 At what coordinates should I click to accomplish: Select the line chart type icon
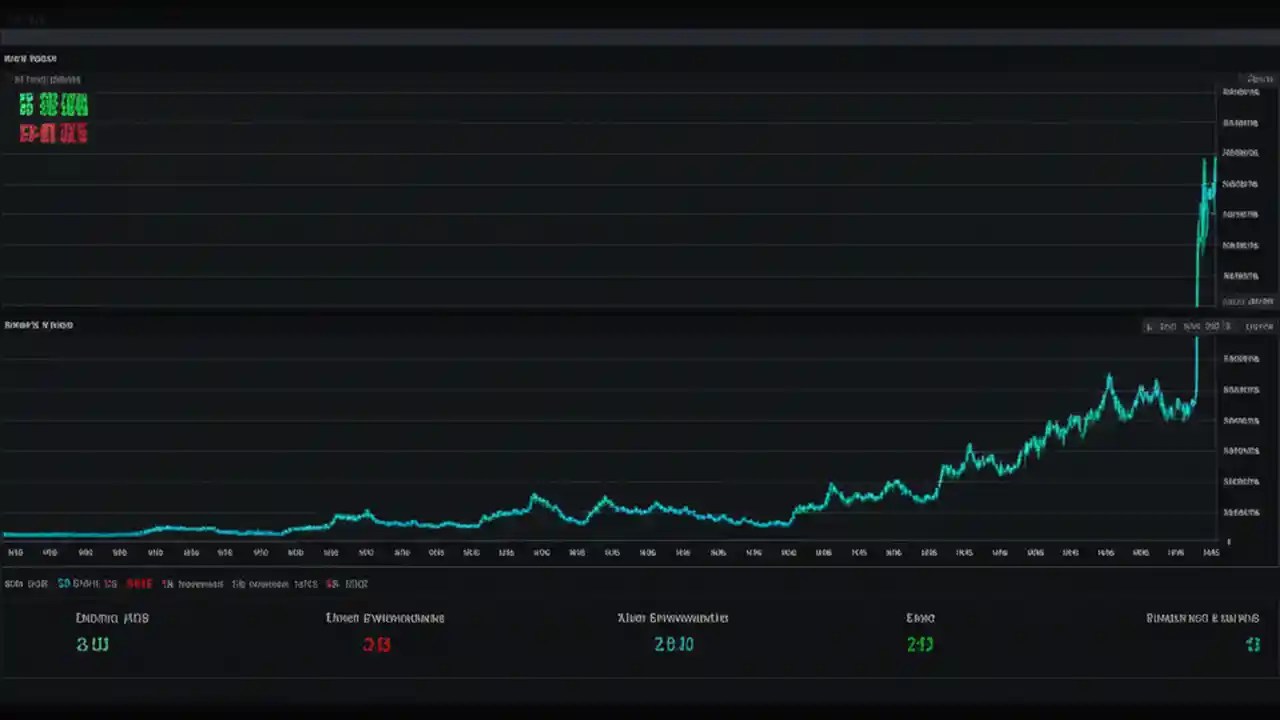pos(1170,326)
